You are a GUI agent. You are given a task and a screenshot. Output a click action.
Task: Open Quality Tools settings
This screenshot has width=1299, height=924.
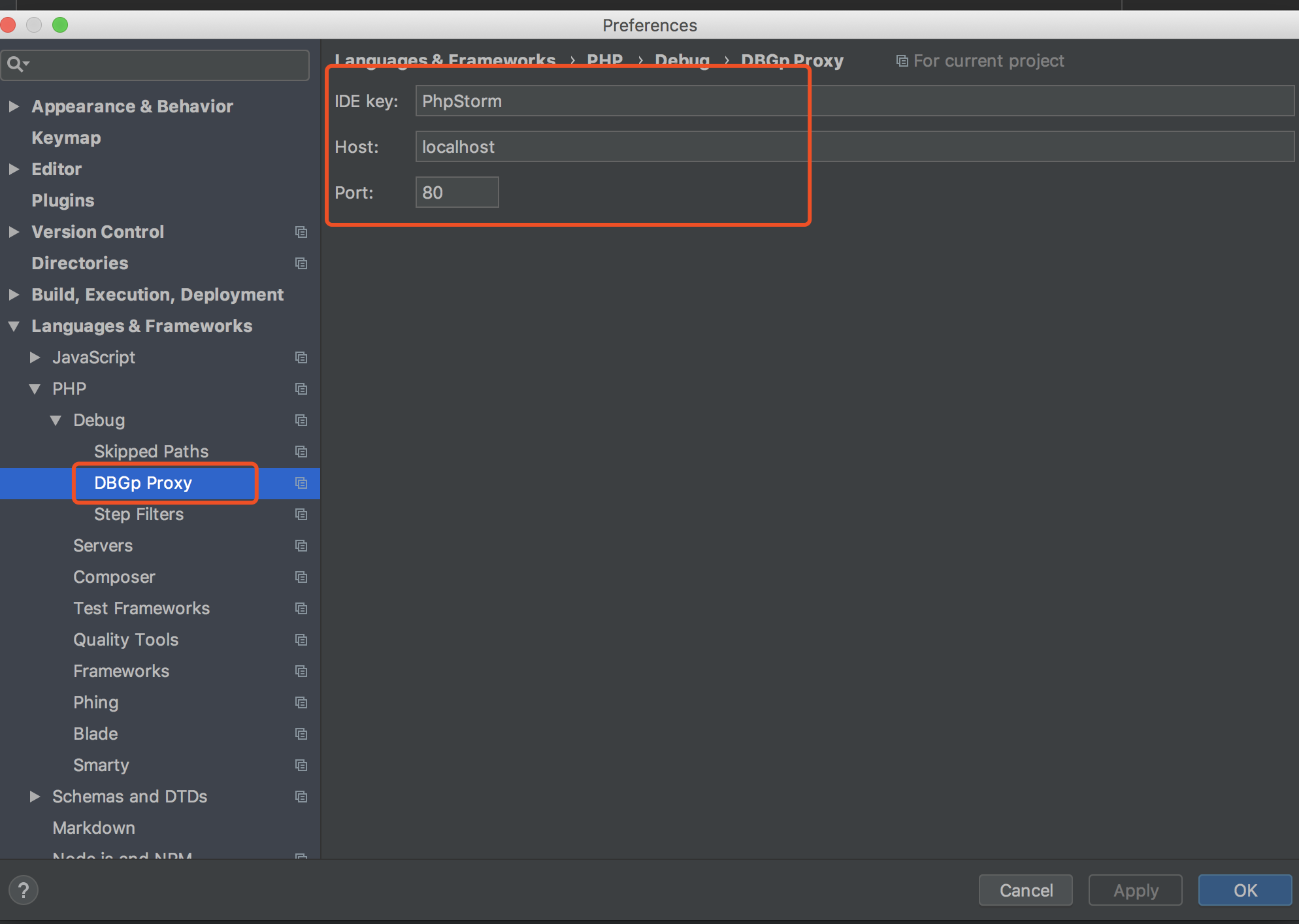[x=126, y=640]
